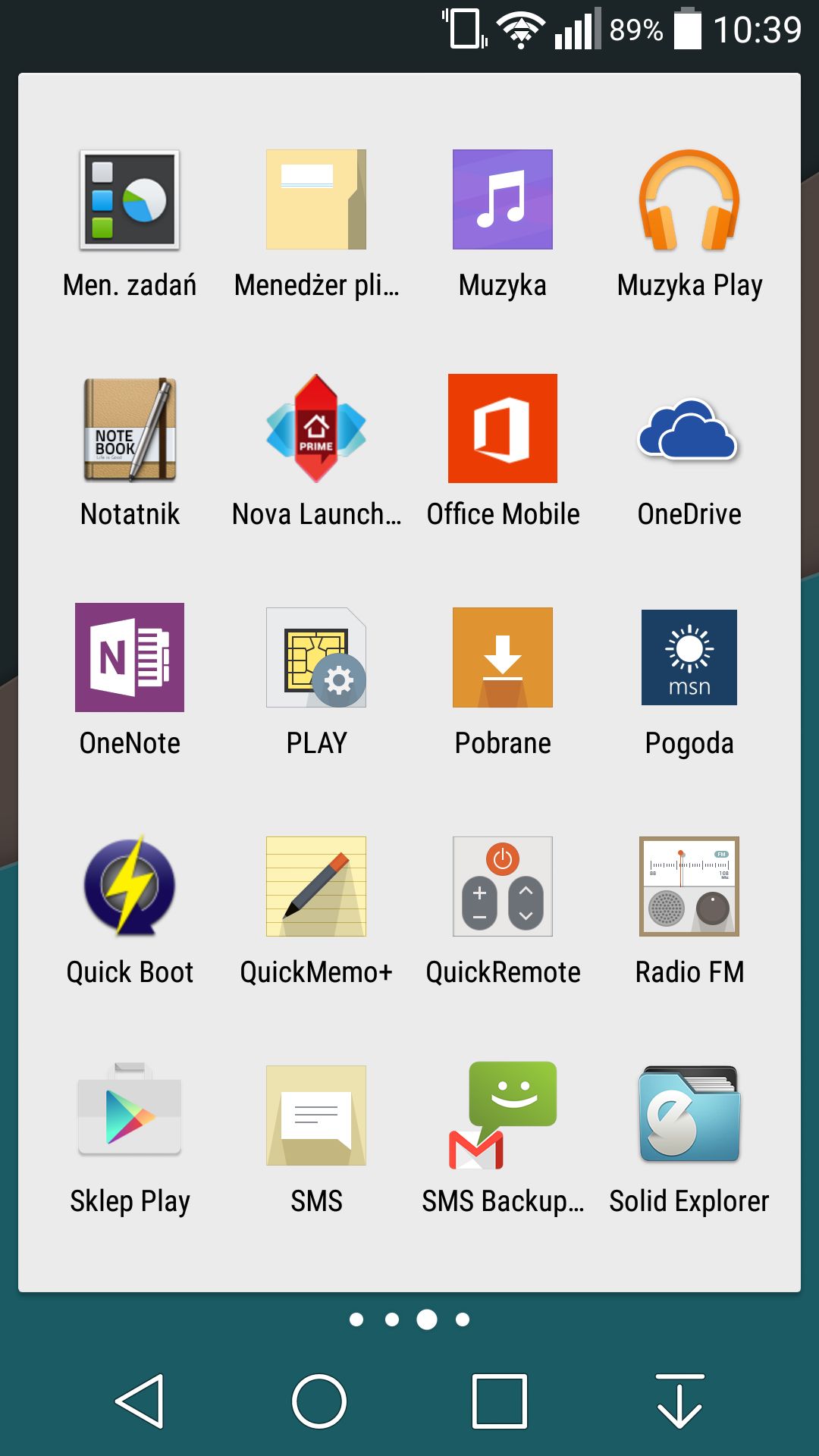Open msn Pogoda weather app
The image size is (819, 1456).
[x=689, y=657]
